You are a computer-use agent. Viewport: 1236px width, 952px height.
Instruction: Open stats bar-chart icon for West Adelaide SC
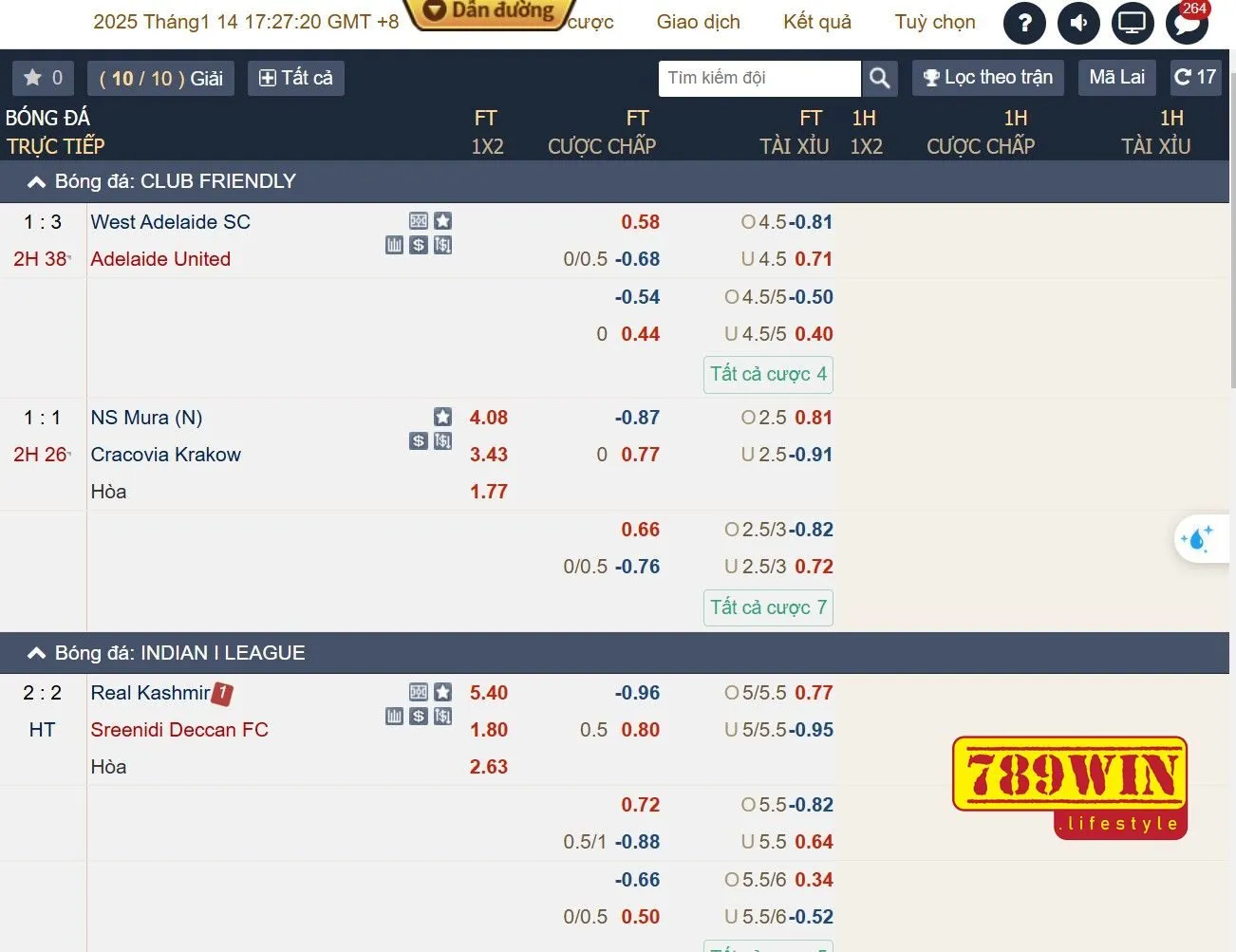pos(394,244)
